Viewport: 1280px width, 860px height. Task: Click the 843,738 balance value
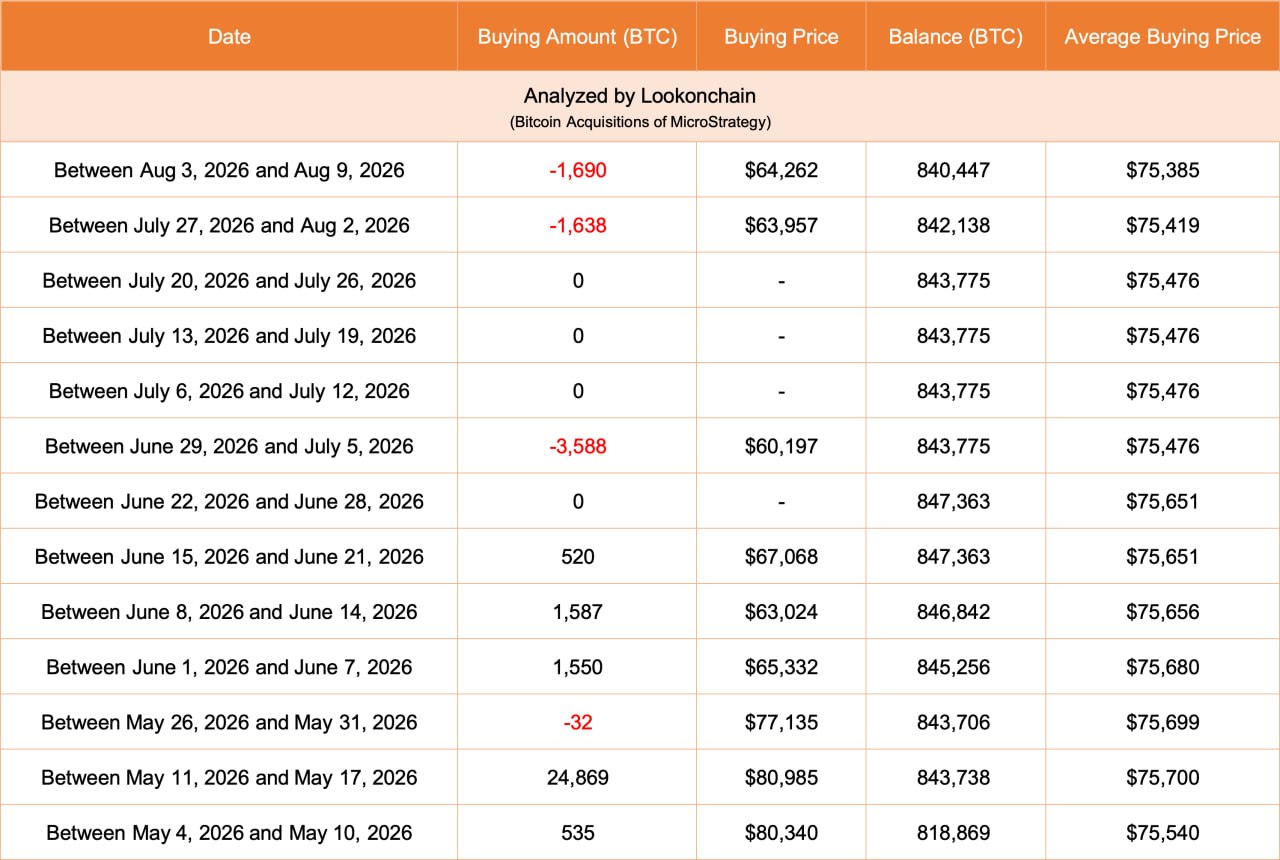point(953,777)
